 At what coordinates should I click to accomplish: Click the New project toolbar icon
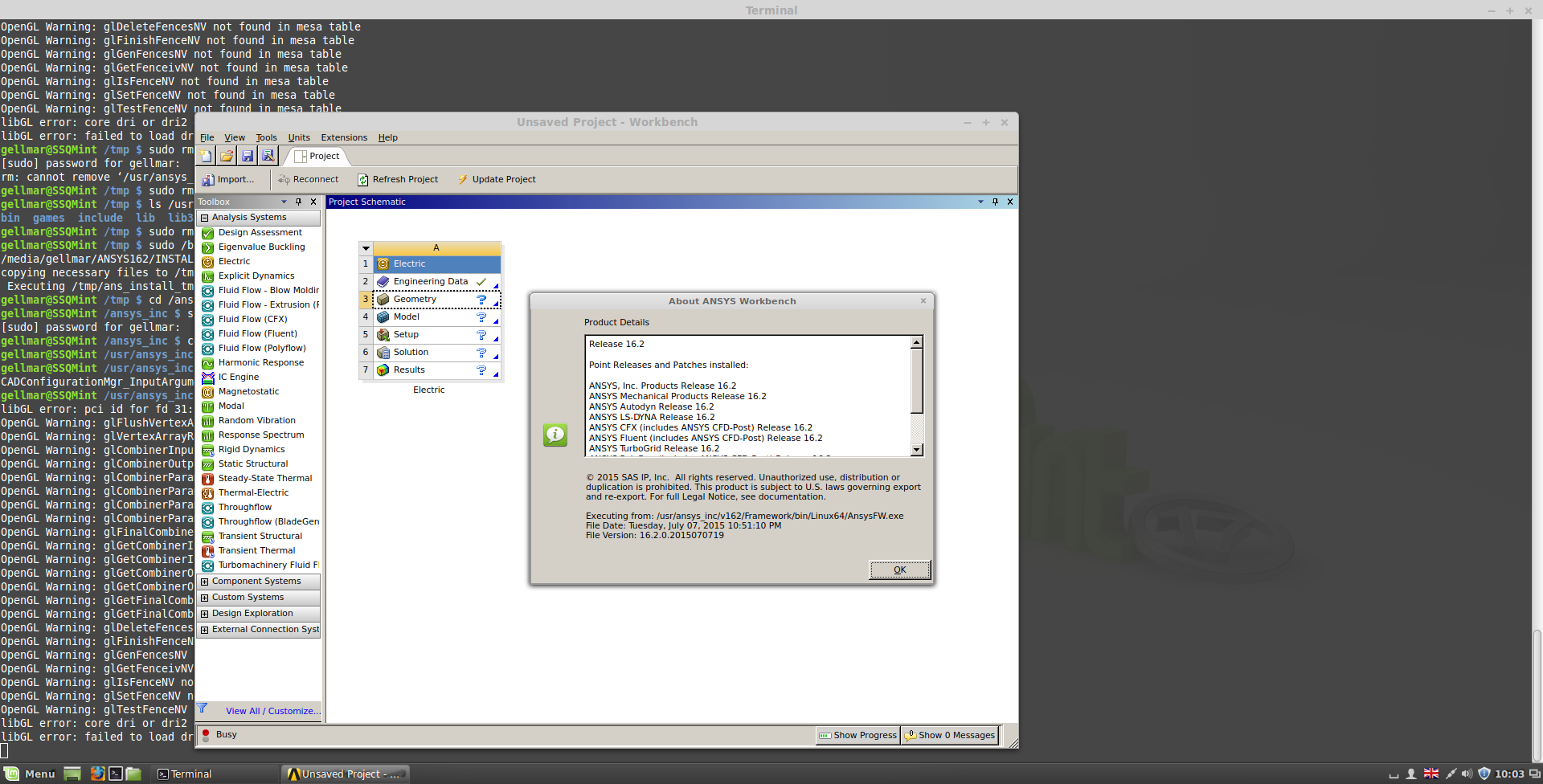coord(207,156)
